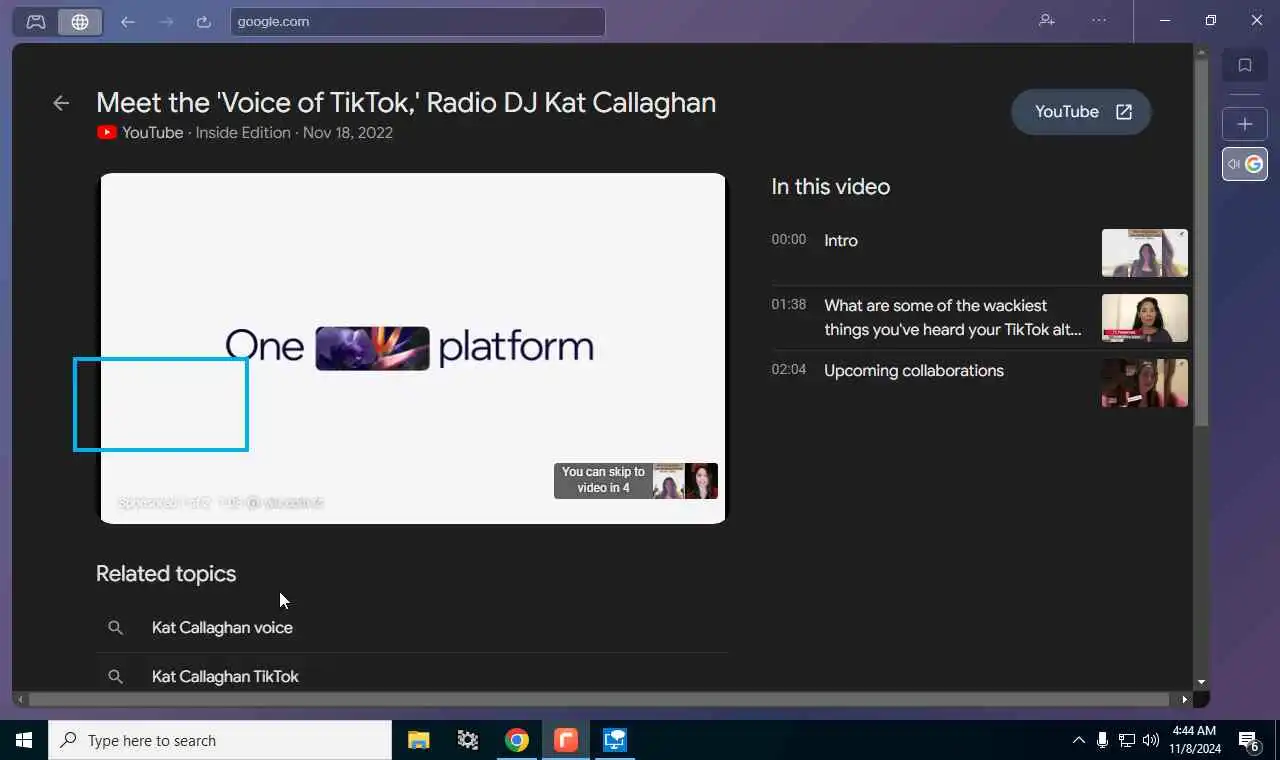1280x760 pixels.
Task: Jump to Upcoming collaborations chapter at 02:04
Action: click(980, 383)
